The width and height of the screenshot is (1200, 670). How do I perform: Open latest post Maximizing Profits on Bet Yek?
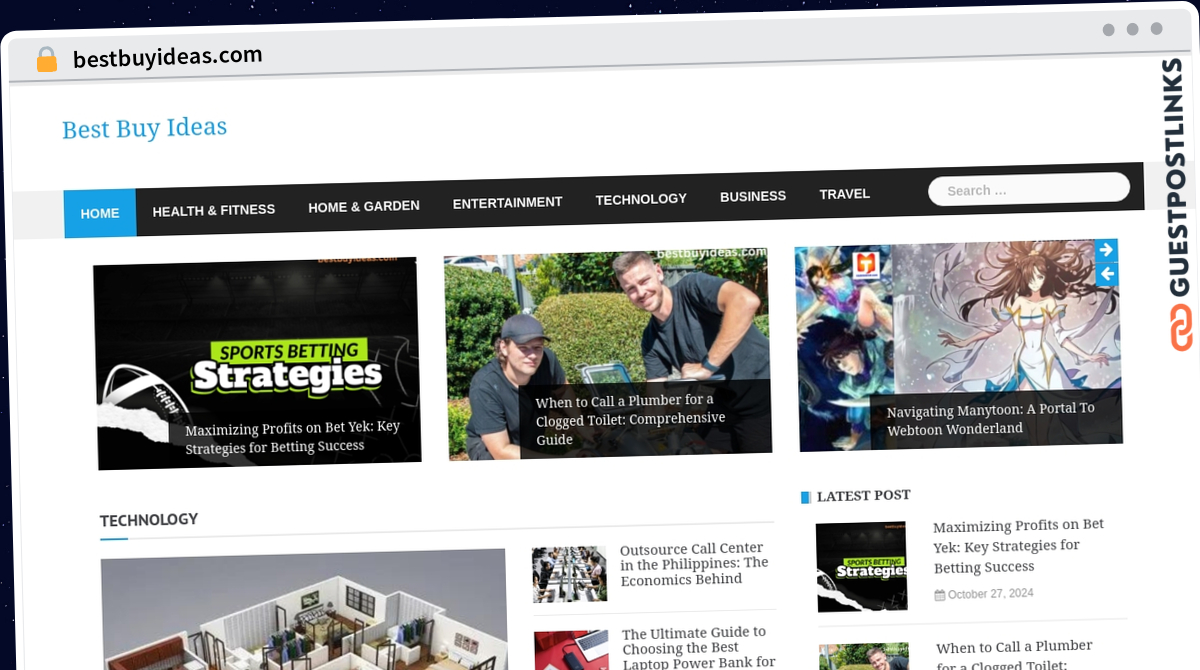click(1019, 546)
